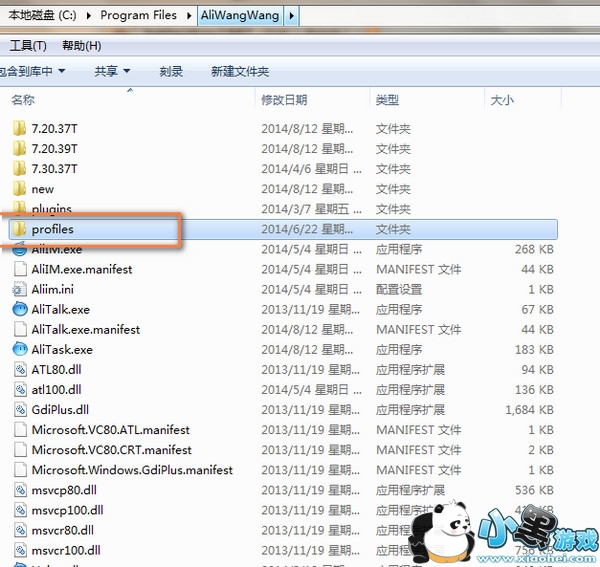
Task: Click the msvcp80.dll file icon
Action: [20, 490]
